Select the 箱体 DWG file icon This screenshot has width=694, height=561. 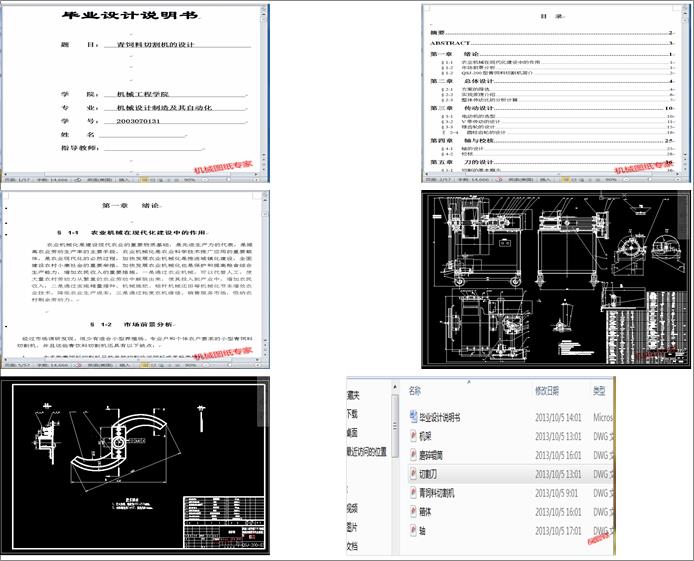tap(413, 511)
